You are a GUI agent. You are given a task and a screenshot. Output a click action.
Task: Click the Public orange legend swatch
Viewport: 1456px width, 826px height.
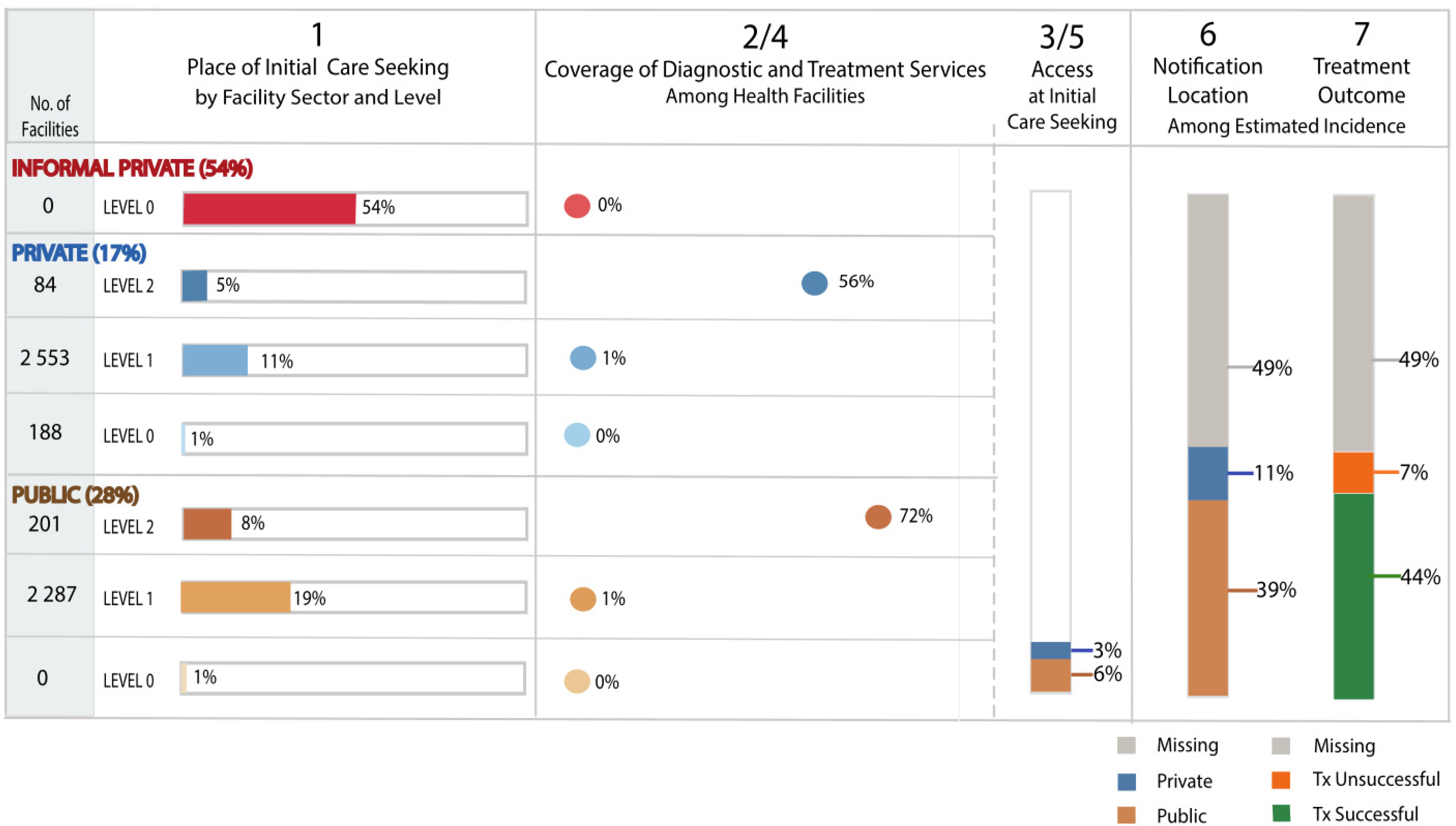click(1126, 815)
